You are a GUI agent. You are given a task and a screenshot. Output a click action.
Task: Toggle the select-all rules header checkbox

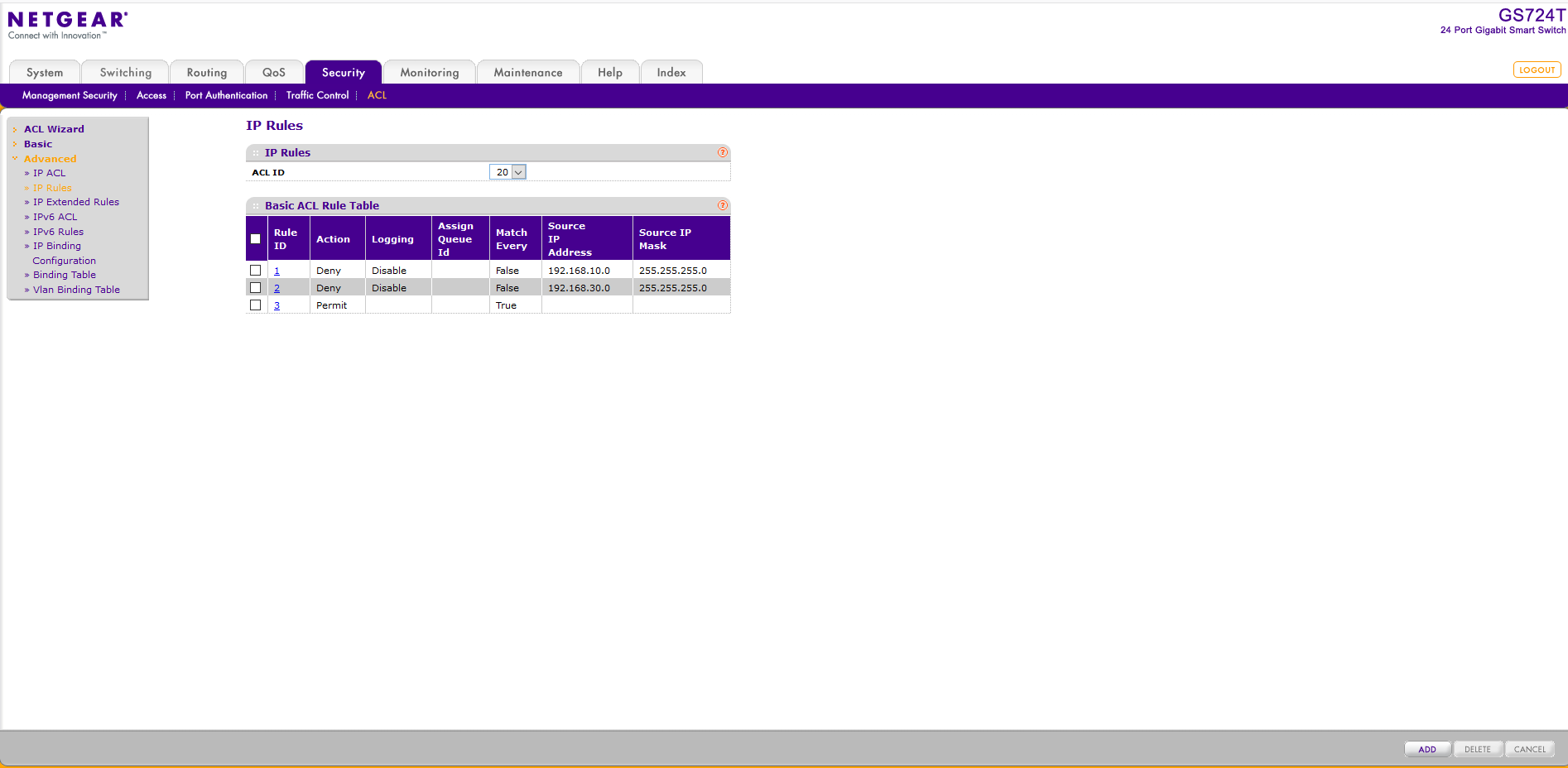pos(255,239)
